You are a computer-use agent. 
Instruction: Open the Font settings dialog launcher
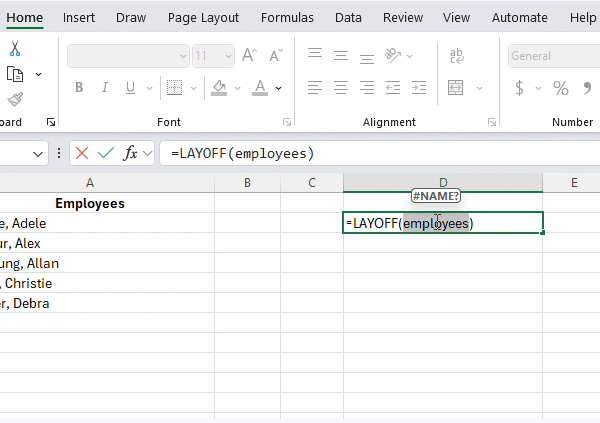(x=287, y=122)
